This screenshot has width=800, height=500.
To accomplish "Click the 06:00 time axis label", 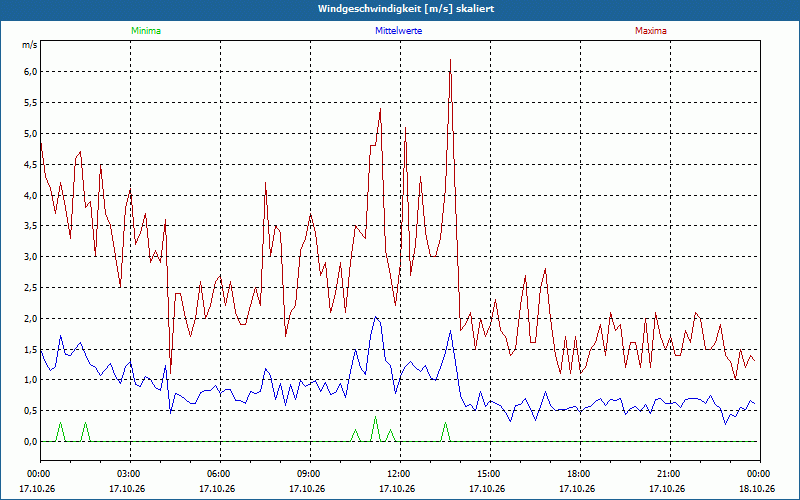I will [220, 474].
